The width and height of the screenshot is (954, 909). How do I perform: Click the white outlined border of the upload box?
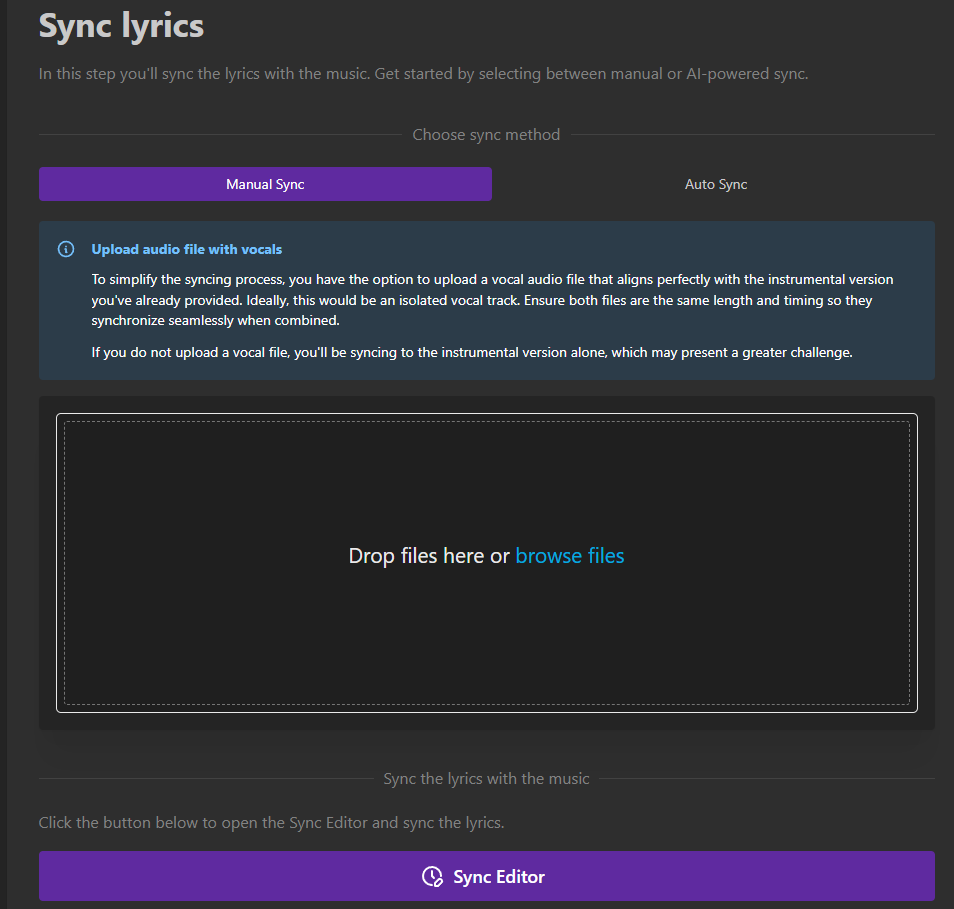487,415
